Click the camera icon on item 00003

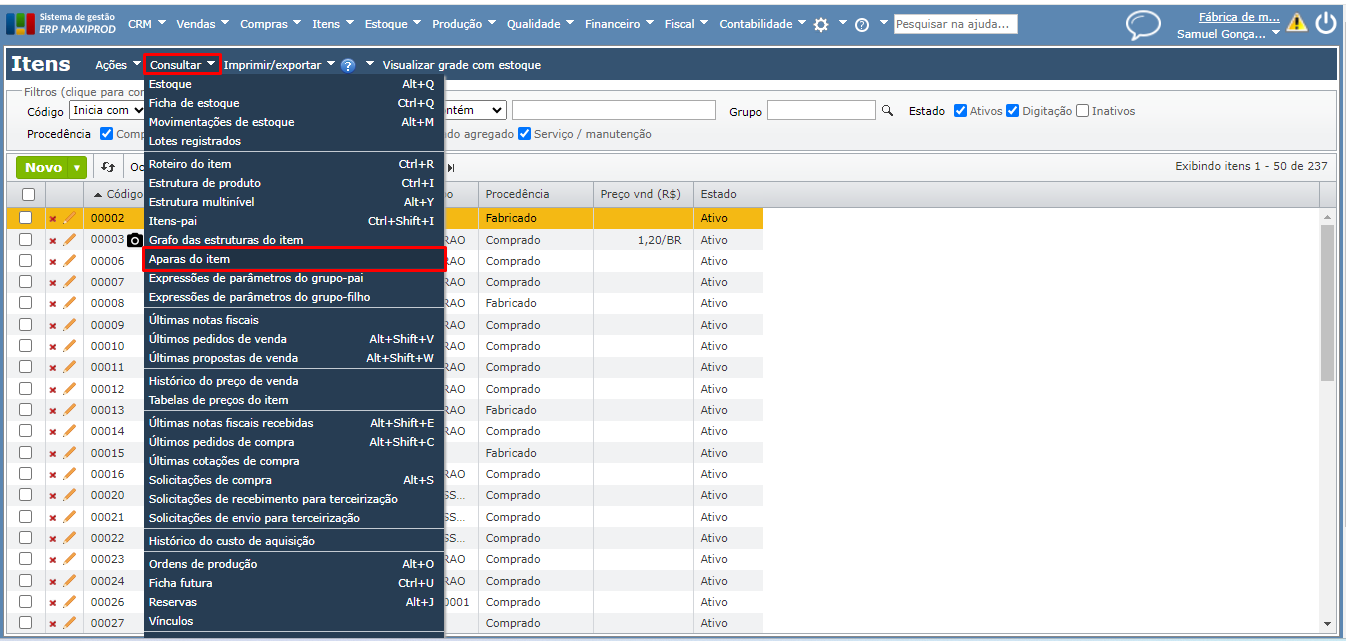135,240
